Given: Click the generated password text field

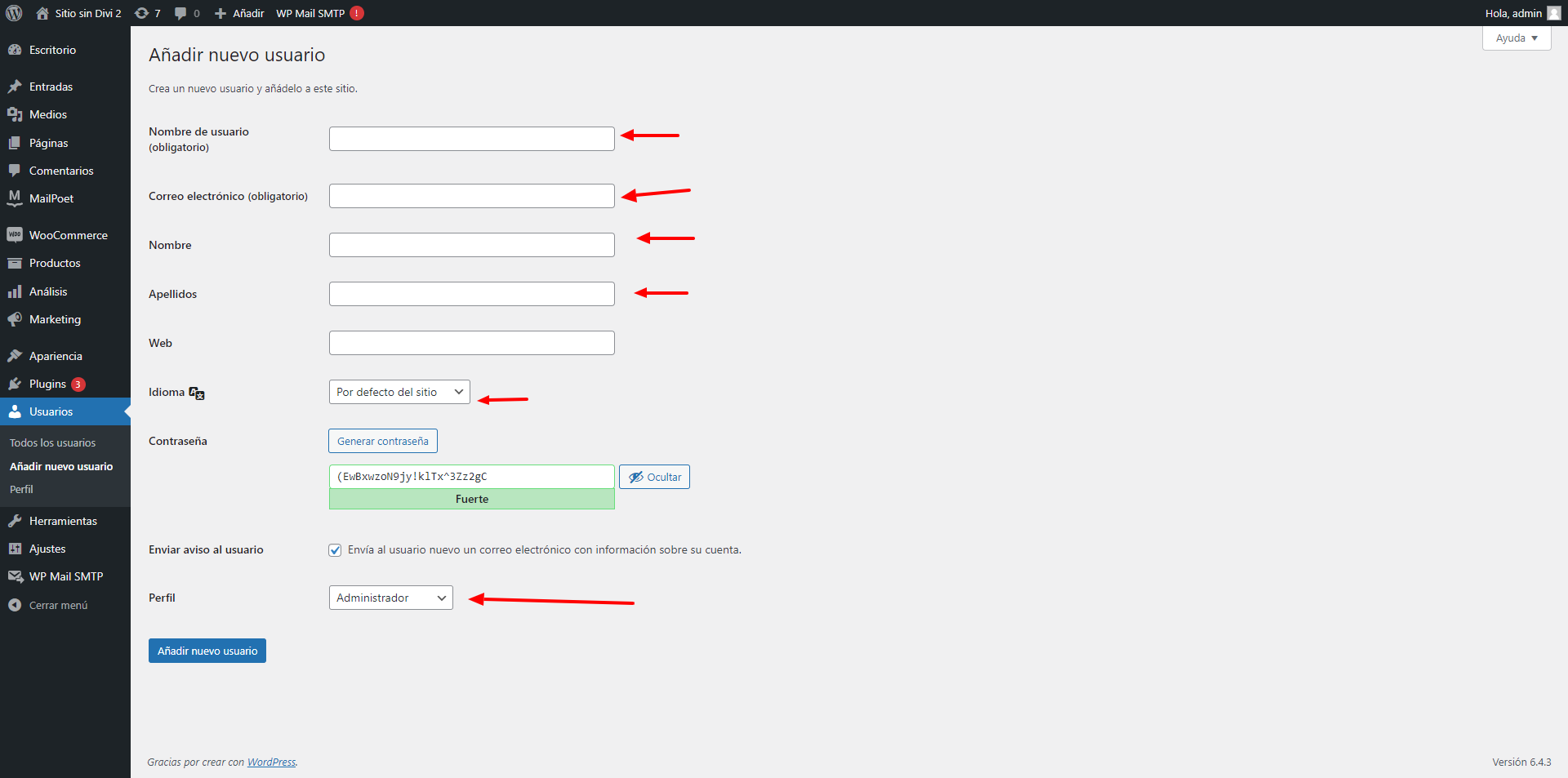Looking at the screenshot, I should tap(472, 477).
